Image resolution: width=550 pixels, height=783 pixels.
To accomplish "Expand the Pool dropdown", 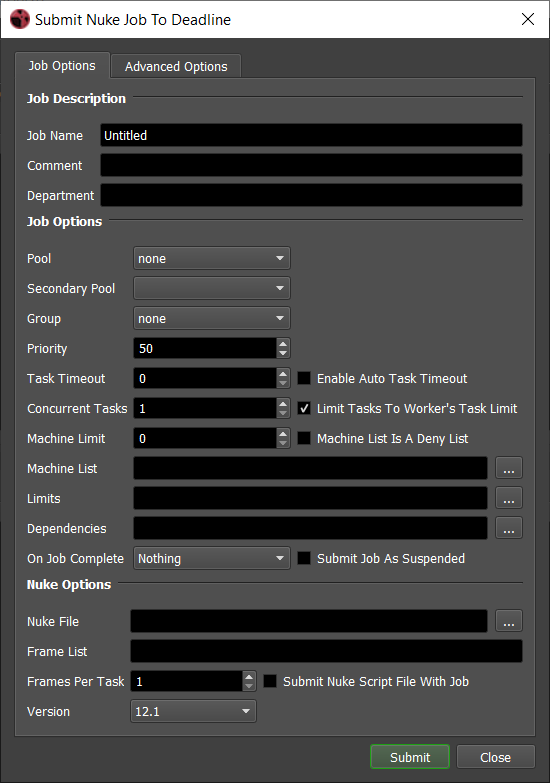I will tap(212, 258).
